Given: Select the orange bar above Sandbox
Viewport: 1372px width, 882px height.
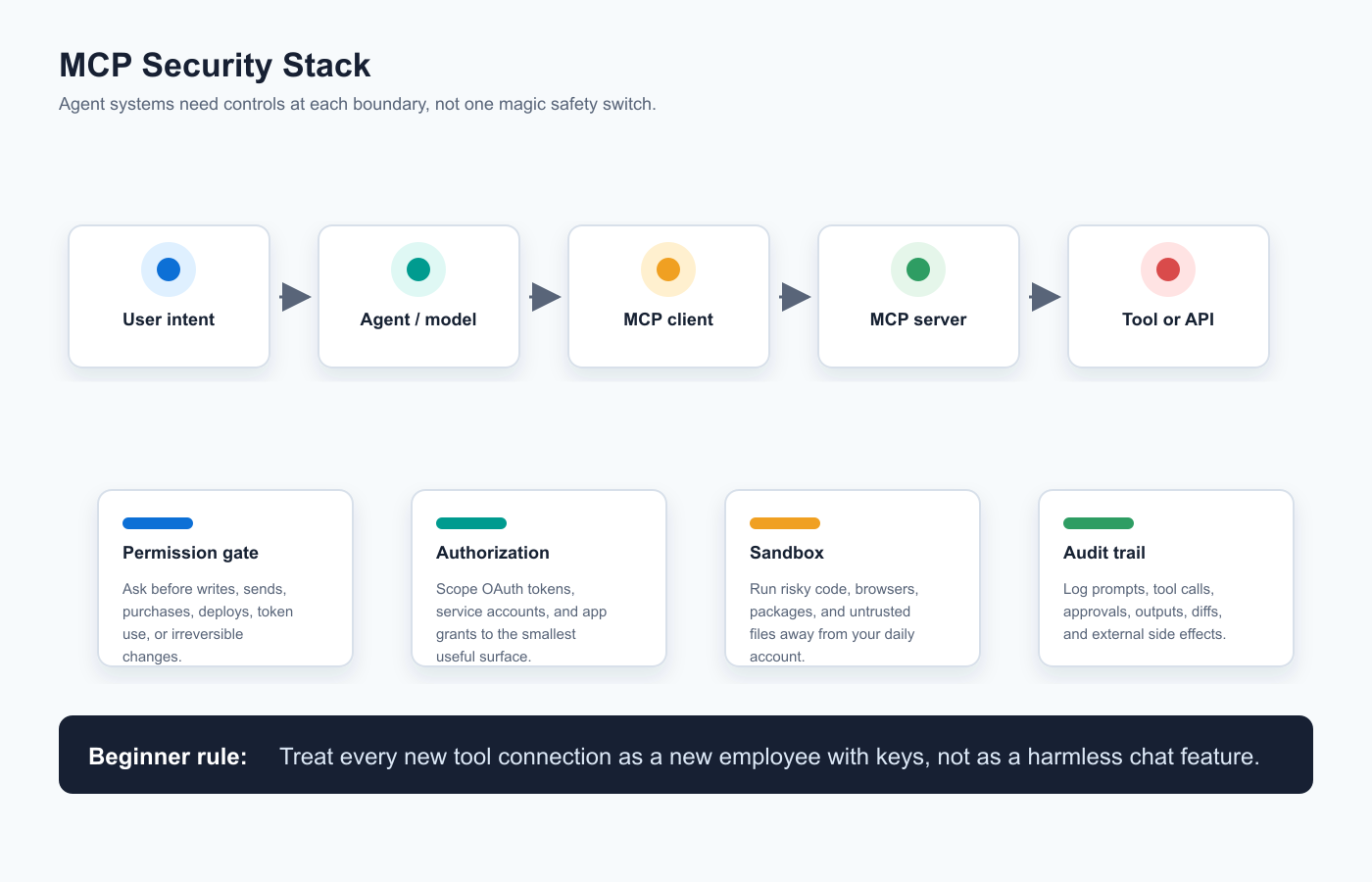Looking at the screenshot, I should [x=785, y=523].
